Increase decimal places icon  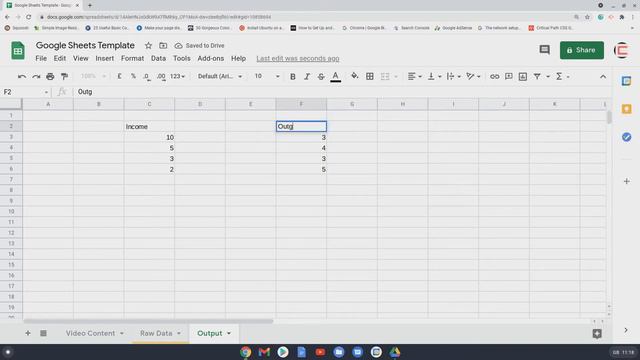(161, 76)
